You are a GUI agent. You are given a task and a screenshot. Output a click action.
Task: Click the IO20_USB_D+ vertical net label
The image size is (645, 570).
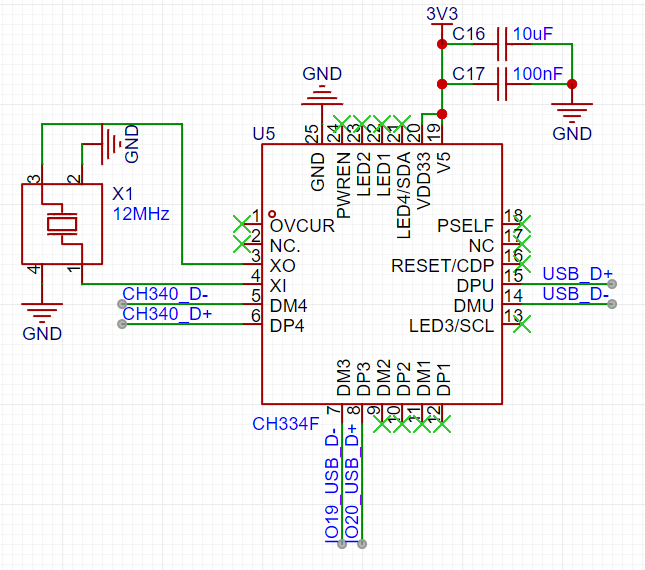point(352,481)
